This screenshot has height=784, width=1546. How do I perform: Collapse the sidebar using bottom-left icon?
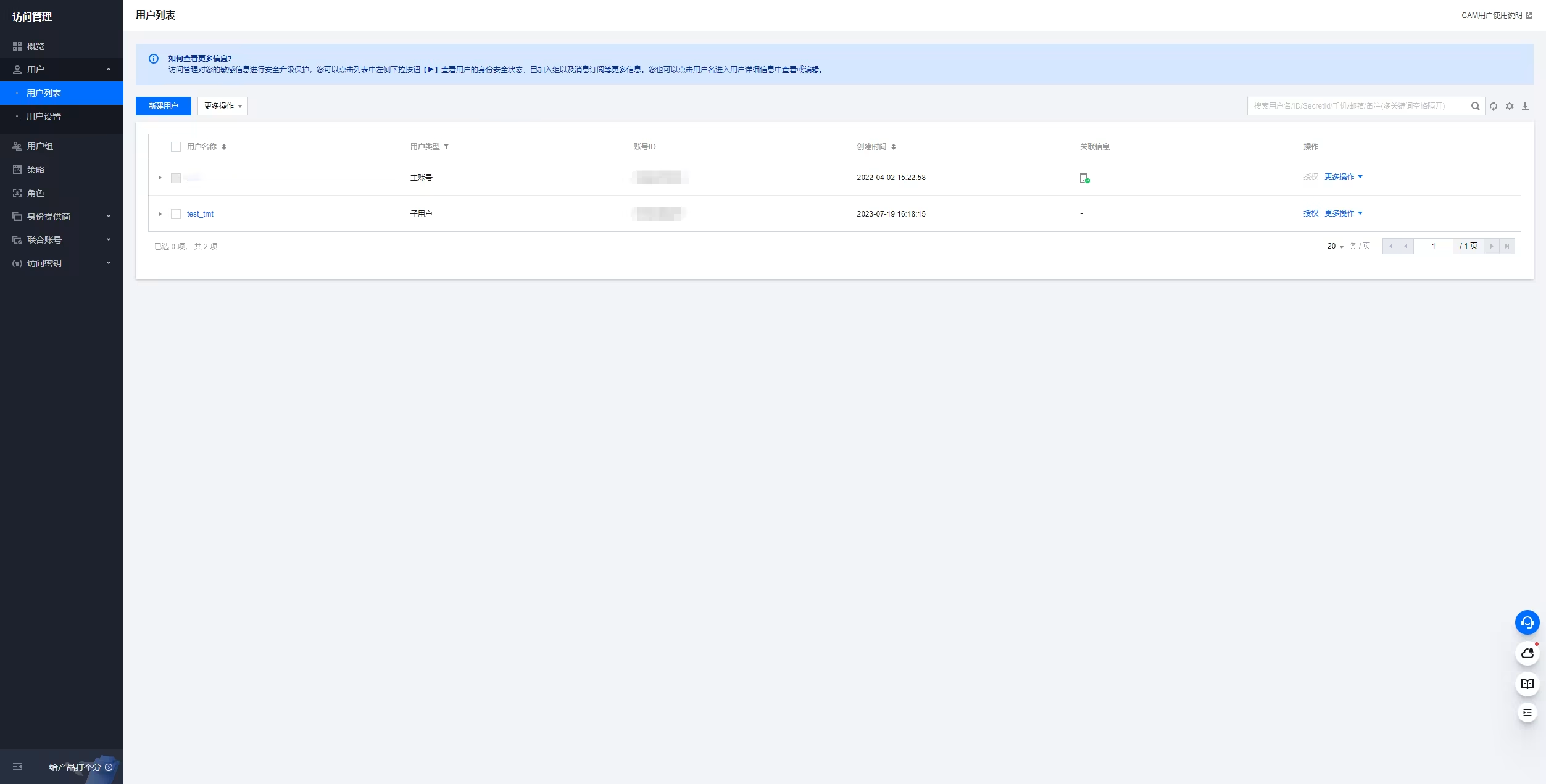(x=17, y=767)
